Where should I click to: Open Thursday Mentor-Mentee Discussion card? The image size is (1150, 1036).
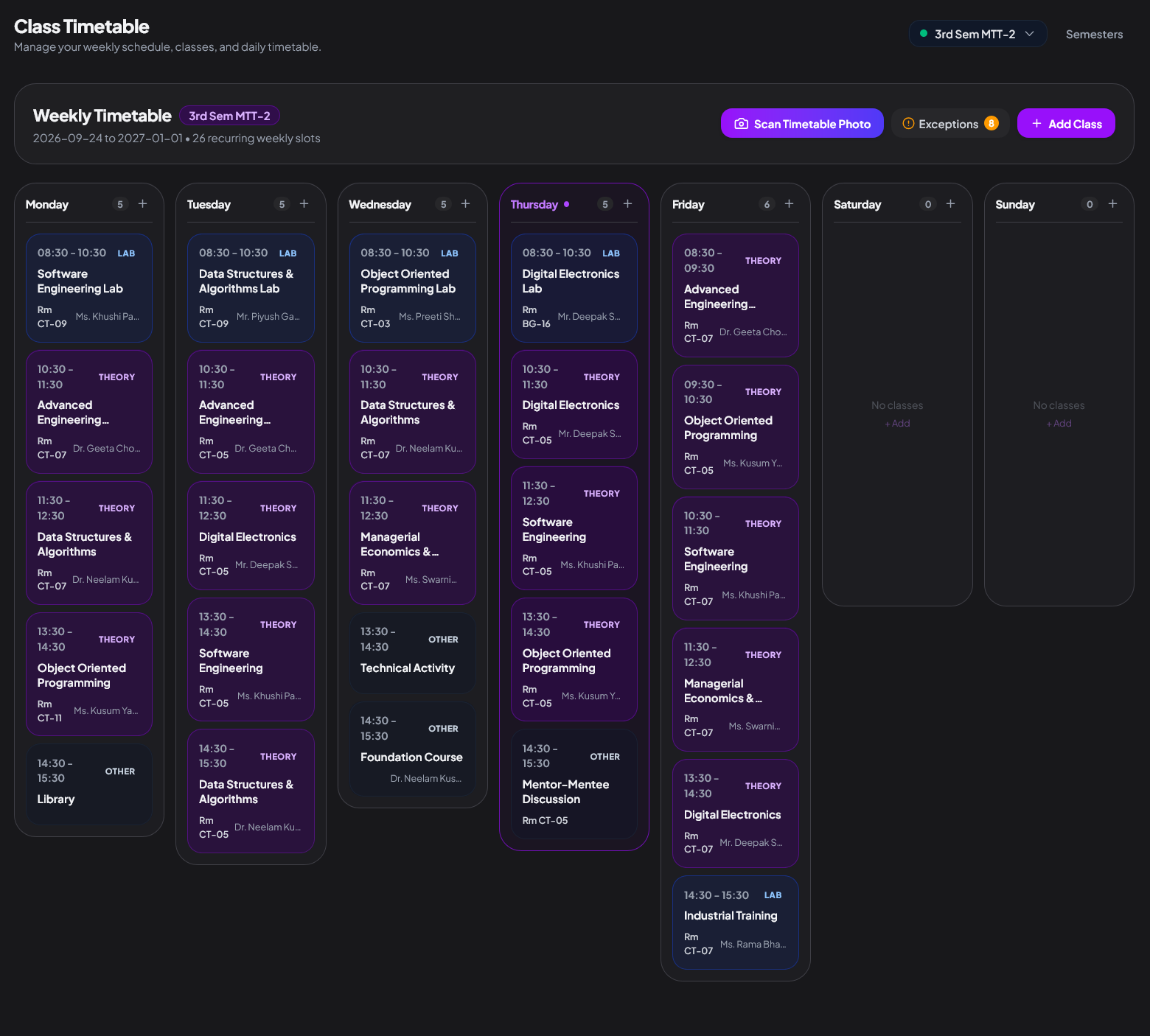click(x=574, y=784)
